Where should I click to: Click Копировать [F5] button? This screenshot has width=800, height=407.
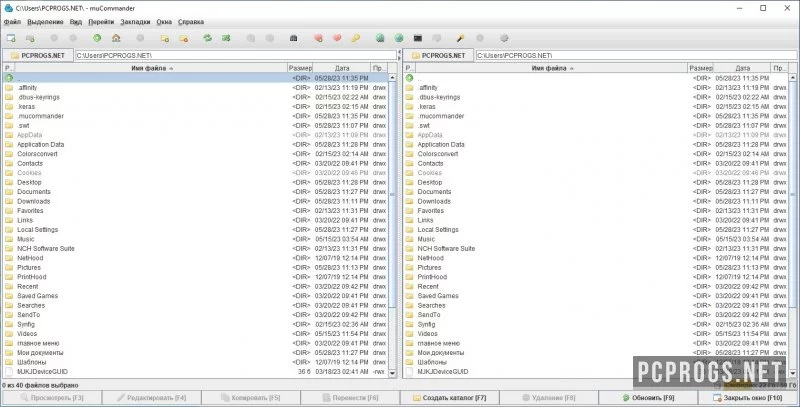point(251,397)
